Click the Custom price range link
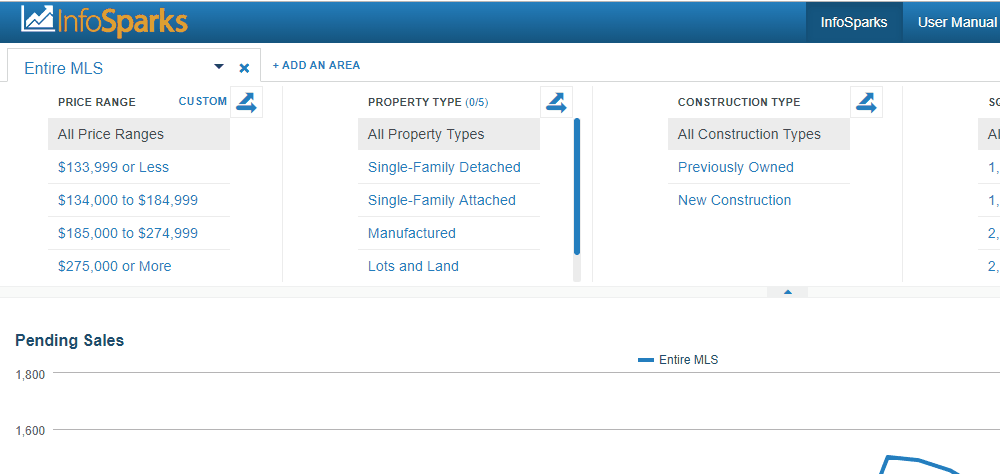The image size is (1000, 474). (x=203, y=101)
